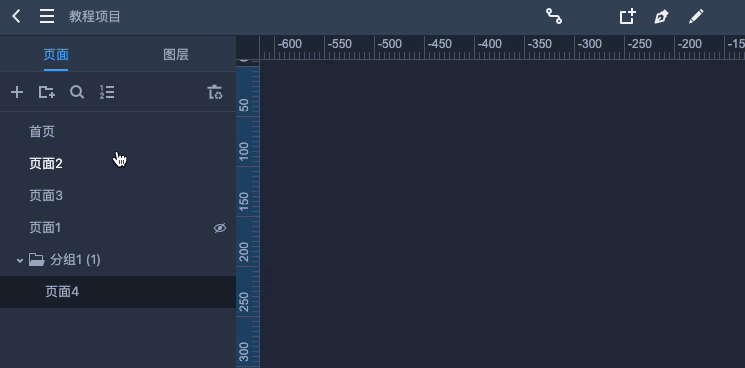
Task: Select 首页 in the page list
Action: [x=118, y=132]
